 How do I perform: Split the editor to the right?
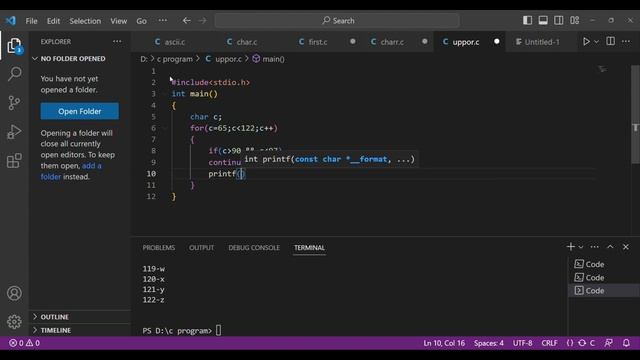click(x=611, y=41)
